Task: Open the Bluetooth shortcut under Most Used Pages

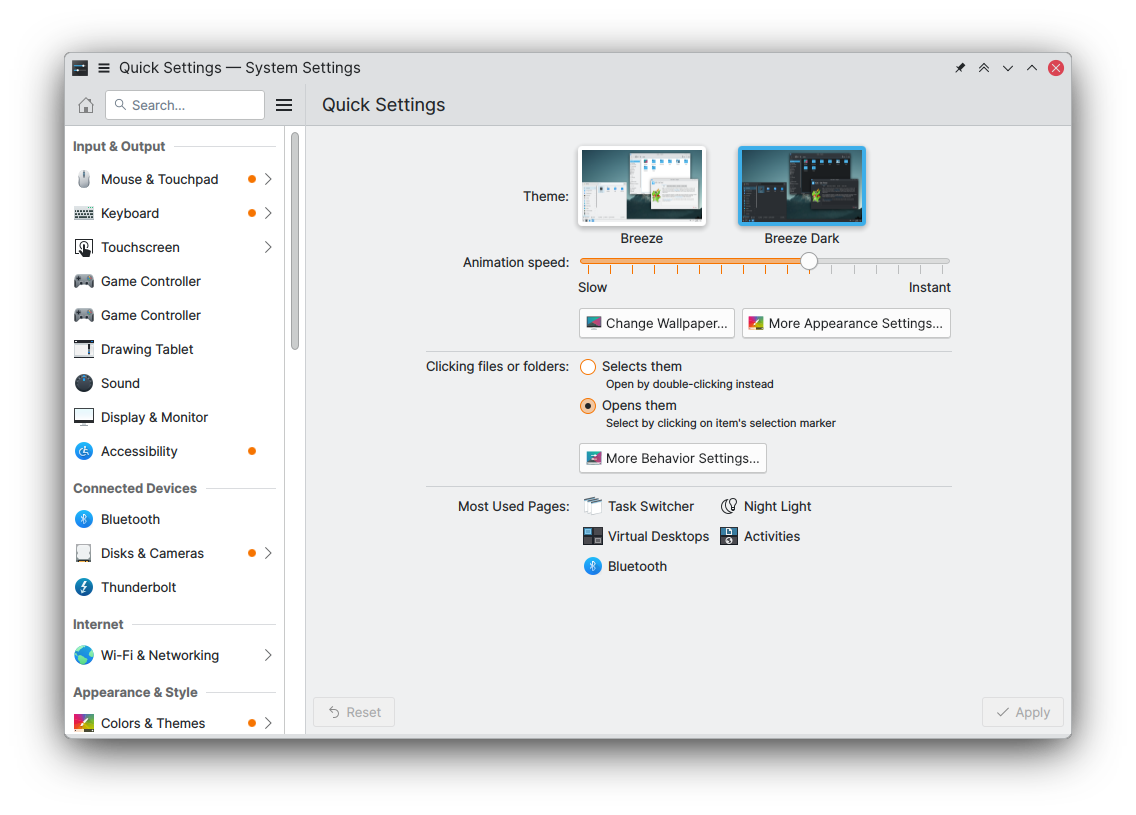Action: (625, 566)
